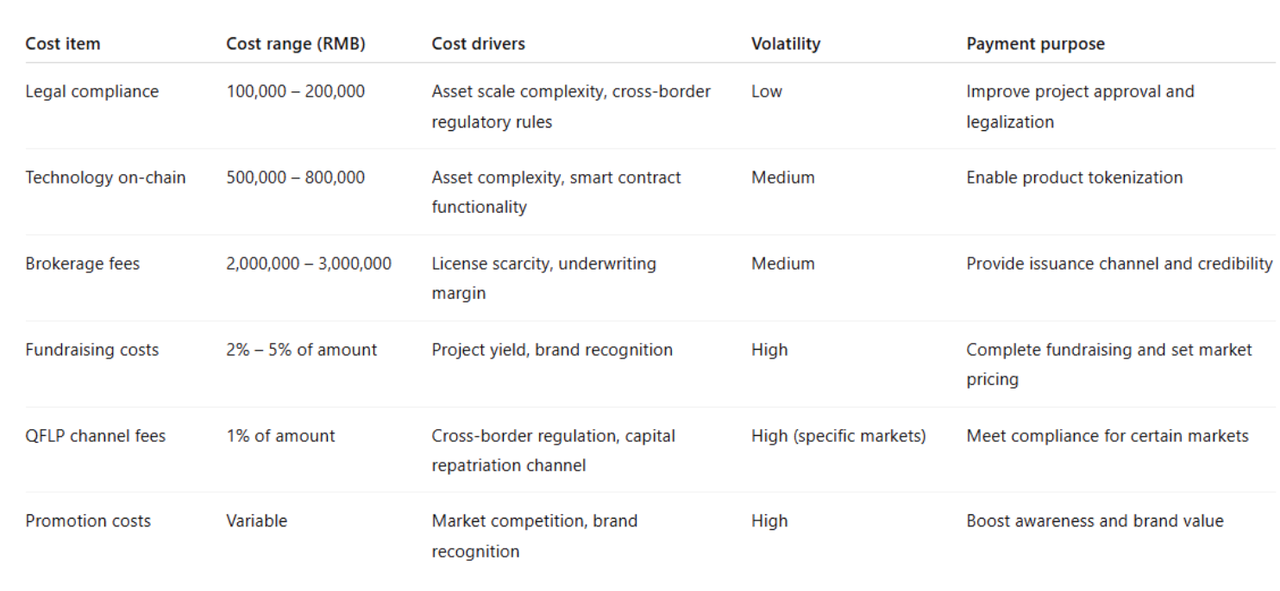This screenshot has height=591, width=1280.
Task: Click the '1% of amount' cell
Action: coord(280,436)
